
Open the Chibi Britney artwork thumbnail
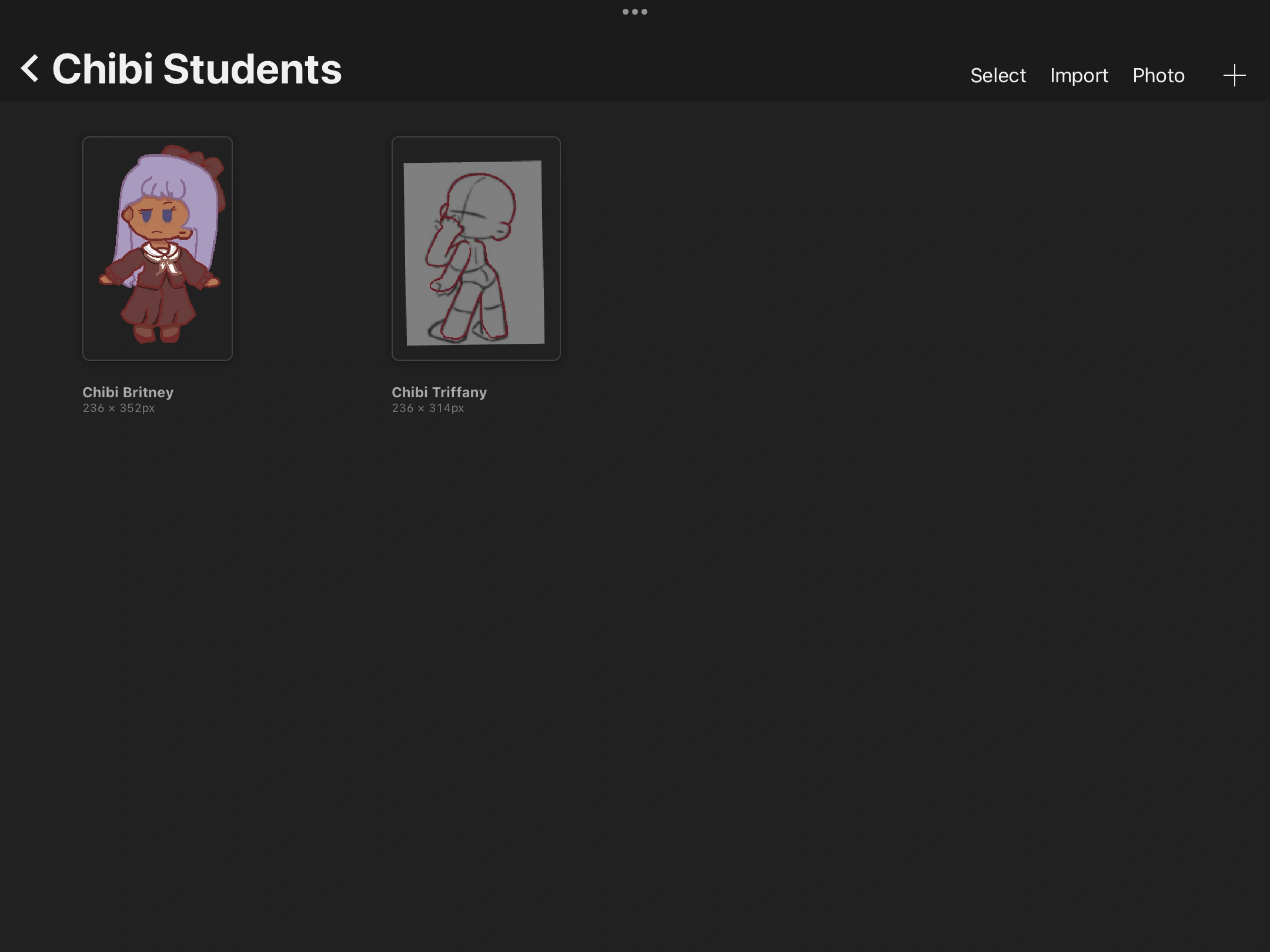[157, 248]
